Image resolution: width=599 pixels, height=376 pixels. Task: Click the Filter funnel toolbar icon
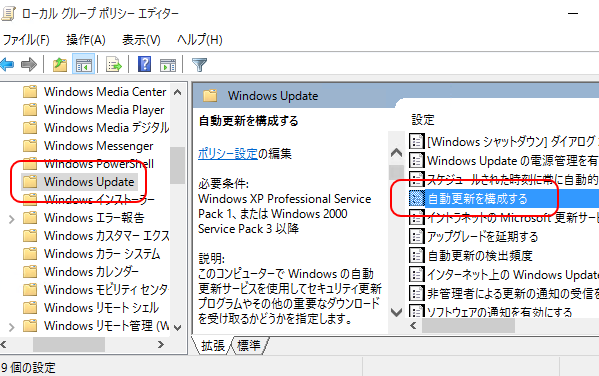tap(199, 65)
